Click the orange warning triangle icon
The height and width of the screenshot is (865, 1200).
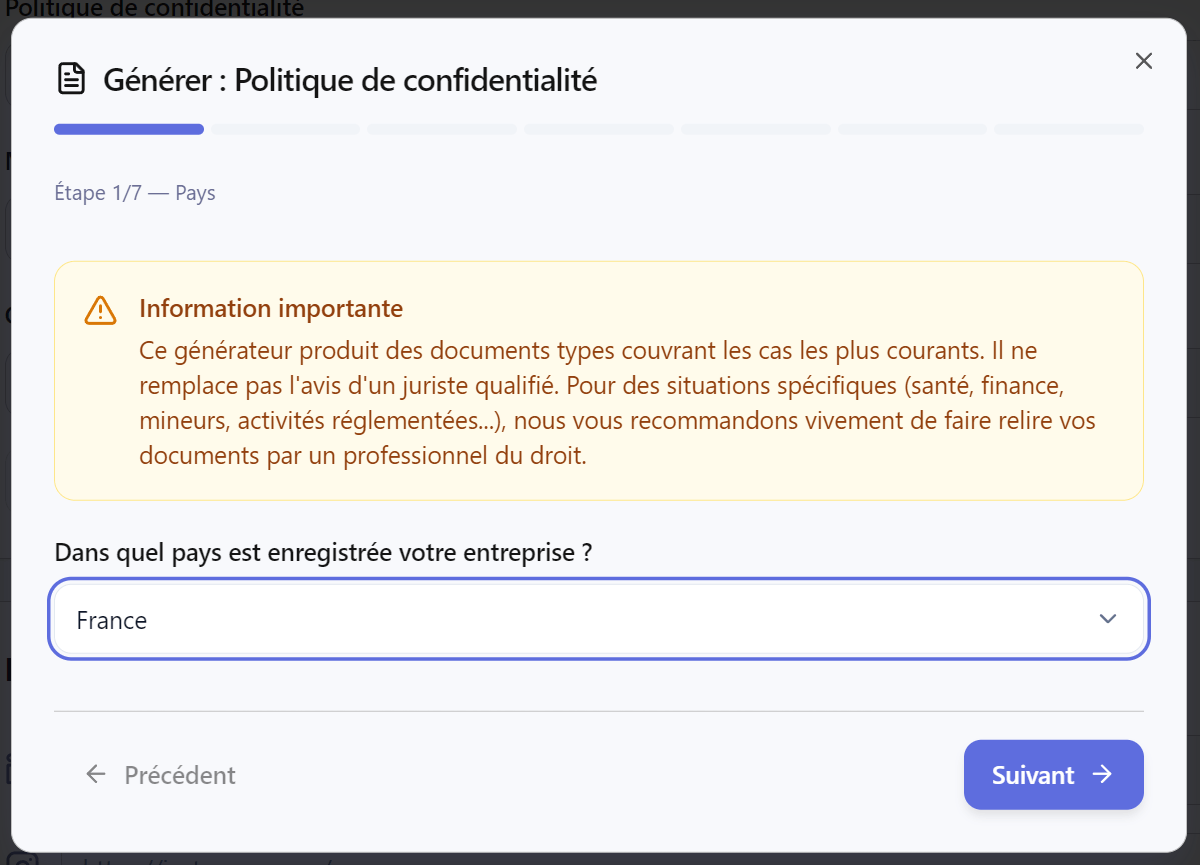tap(100, 310)
